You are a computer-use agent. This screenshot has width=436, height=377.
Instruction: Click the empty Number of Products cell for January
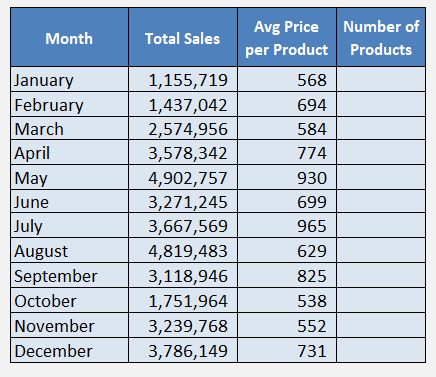click(x=381, y=79)
